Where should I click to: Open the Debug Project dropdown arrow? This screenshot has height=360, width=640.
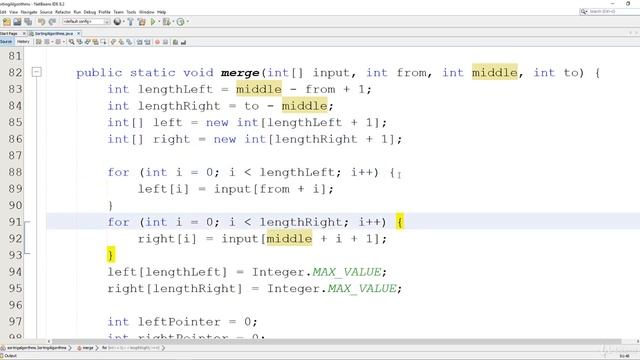coord(173,22)
